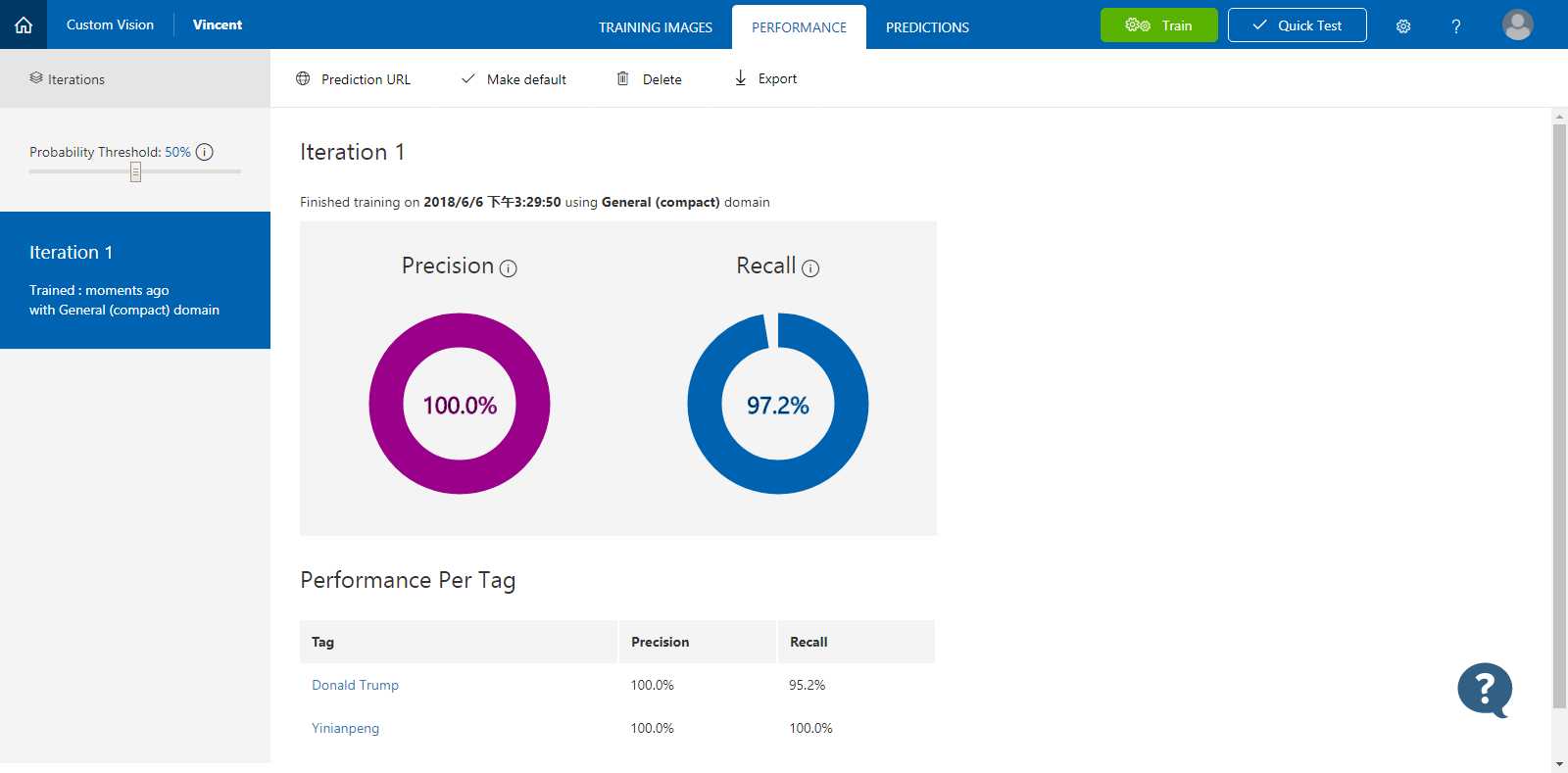
Task: Show the Probability Threshold info icon
Action: tap(205, 152)
